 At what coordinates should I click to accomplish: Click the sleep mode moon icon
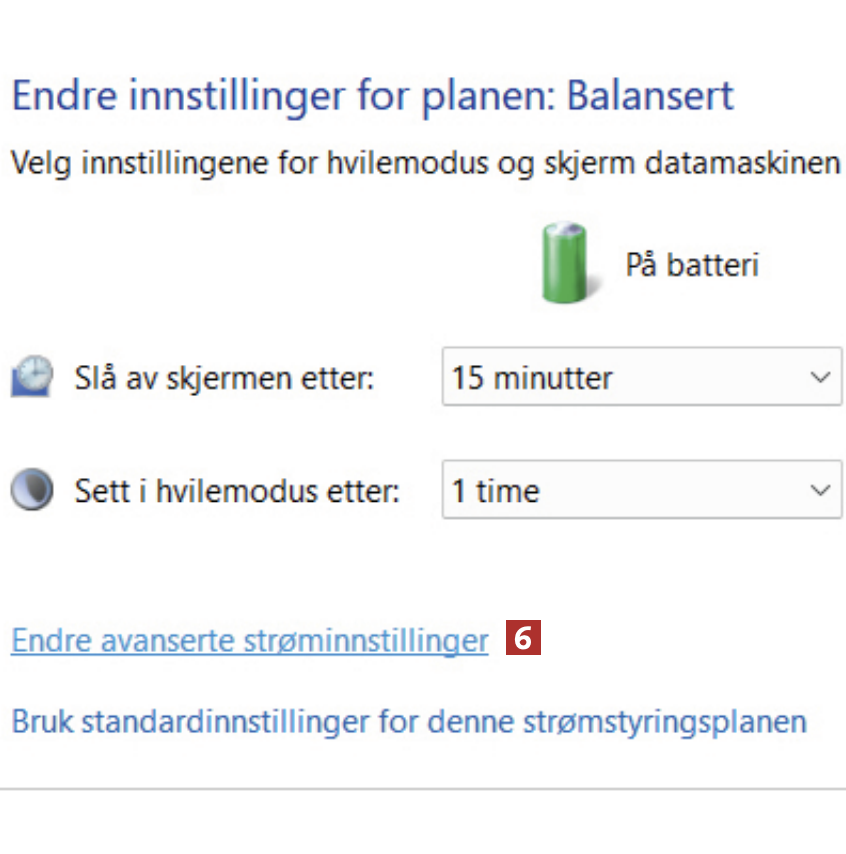[30, 491]
